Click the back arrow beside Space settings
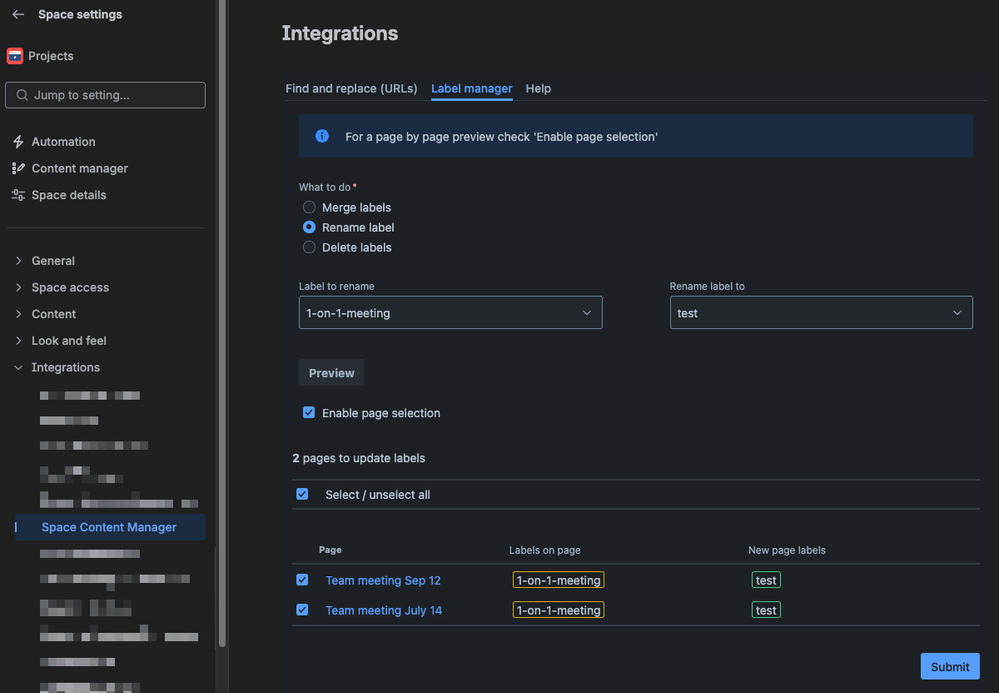 pos(18,15)
